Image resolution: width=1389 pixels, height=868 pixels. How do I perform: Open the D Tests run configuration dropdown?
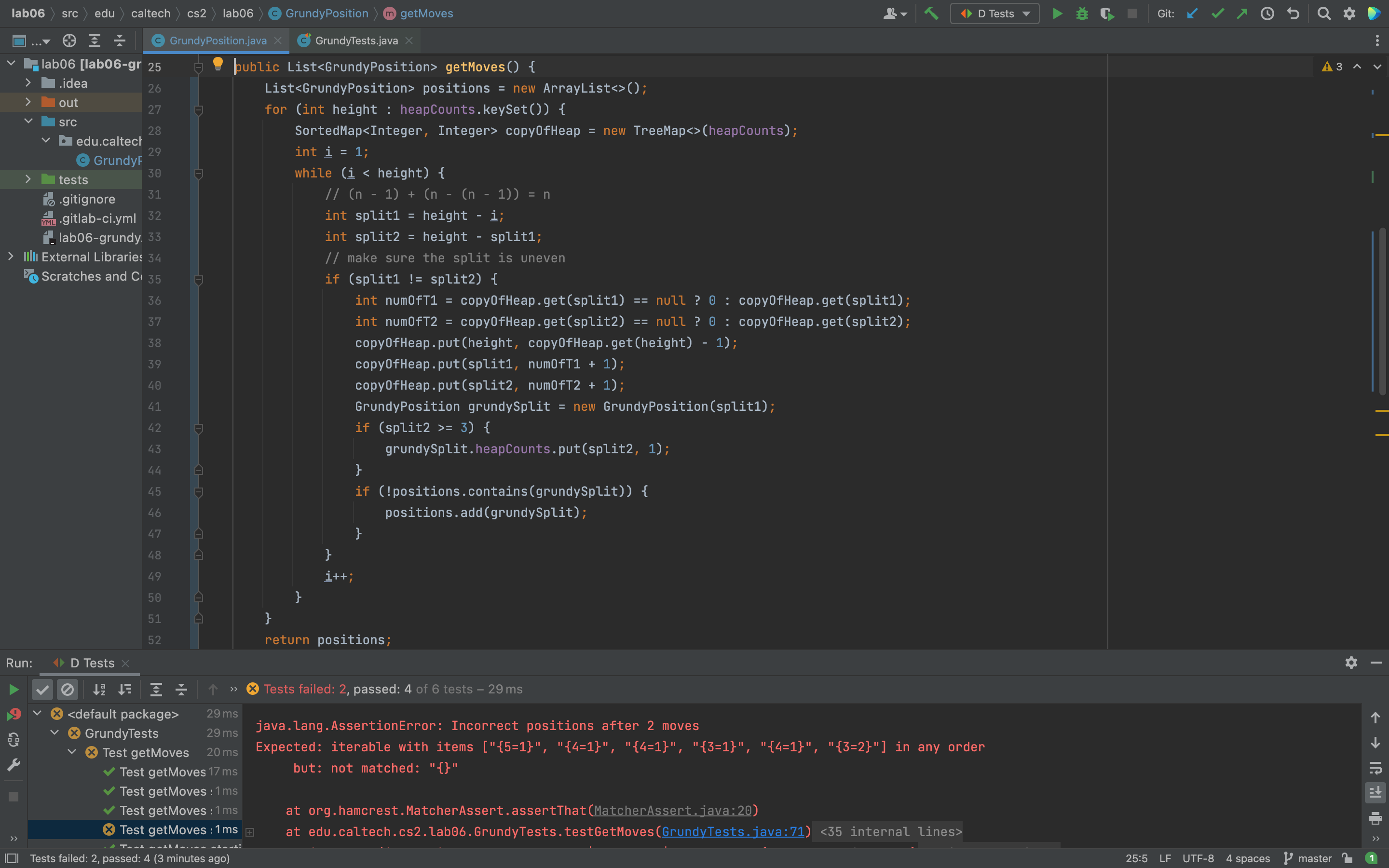994,13
